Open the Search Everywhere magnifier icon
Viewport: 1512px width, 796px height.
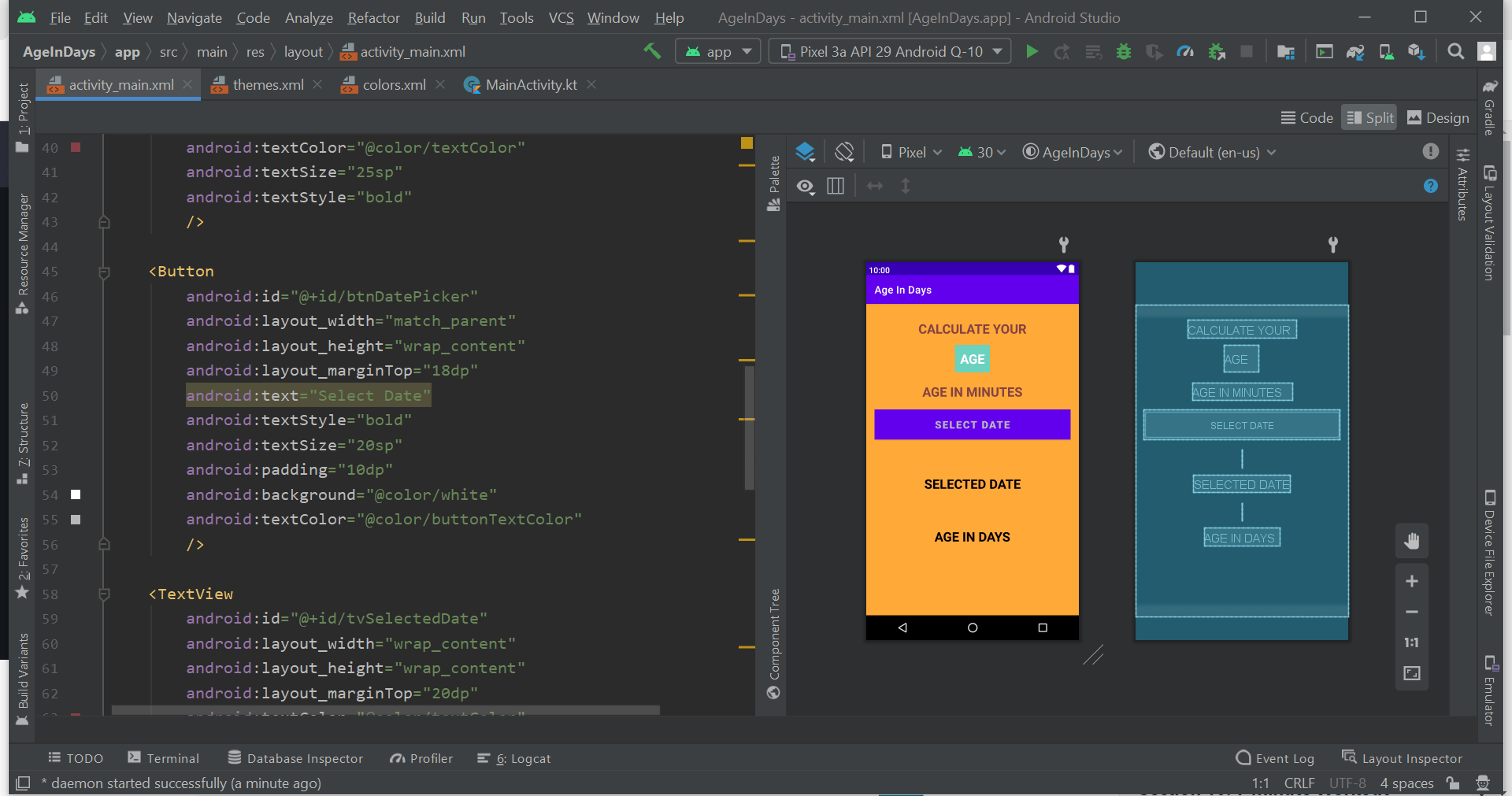(1456, 52)
